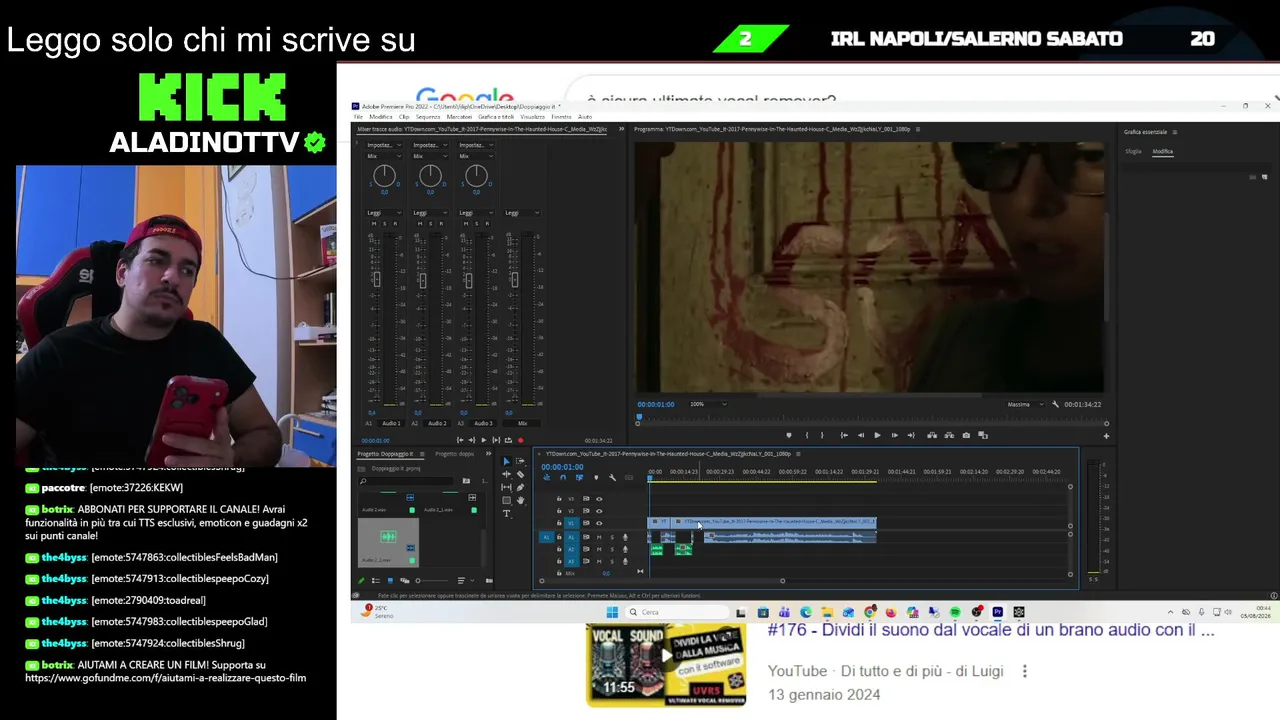The height and width of the screenshot is (720, 1280).
Task: Mute timeline track A1
Action: pyautogui.click(x=599, y=537)
